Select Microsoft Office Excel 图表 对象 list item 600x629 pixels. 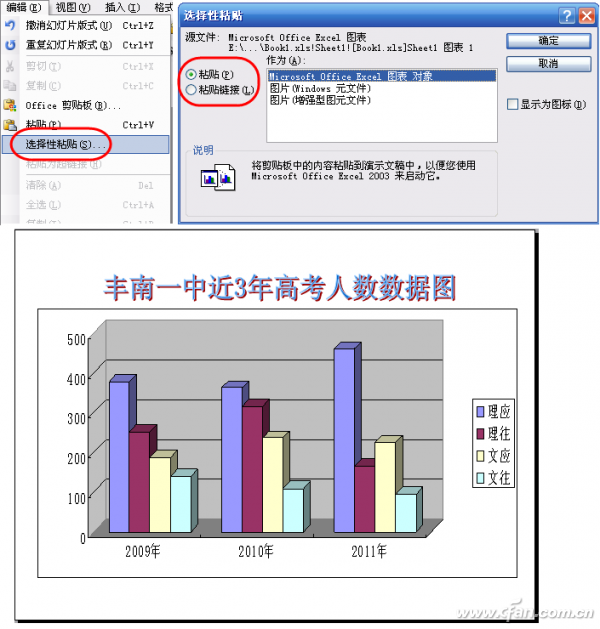coord(382,76)
